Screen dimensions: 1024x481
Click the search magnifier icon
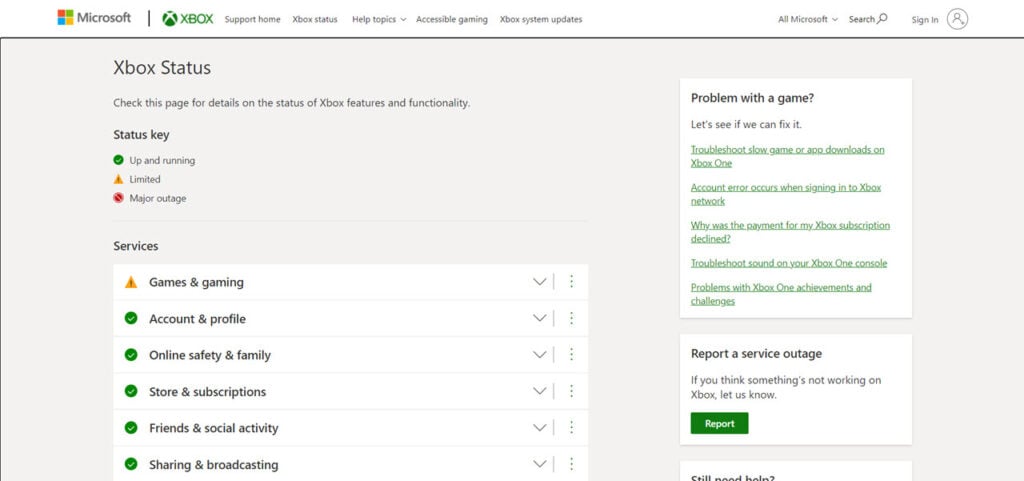(x=882, y=18)
